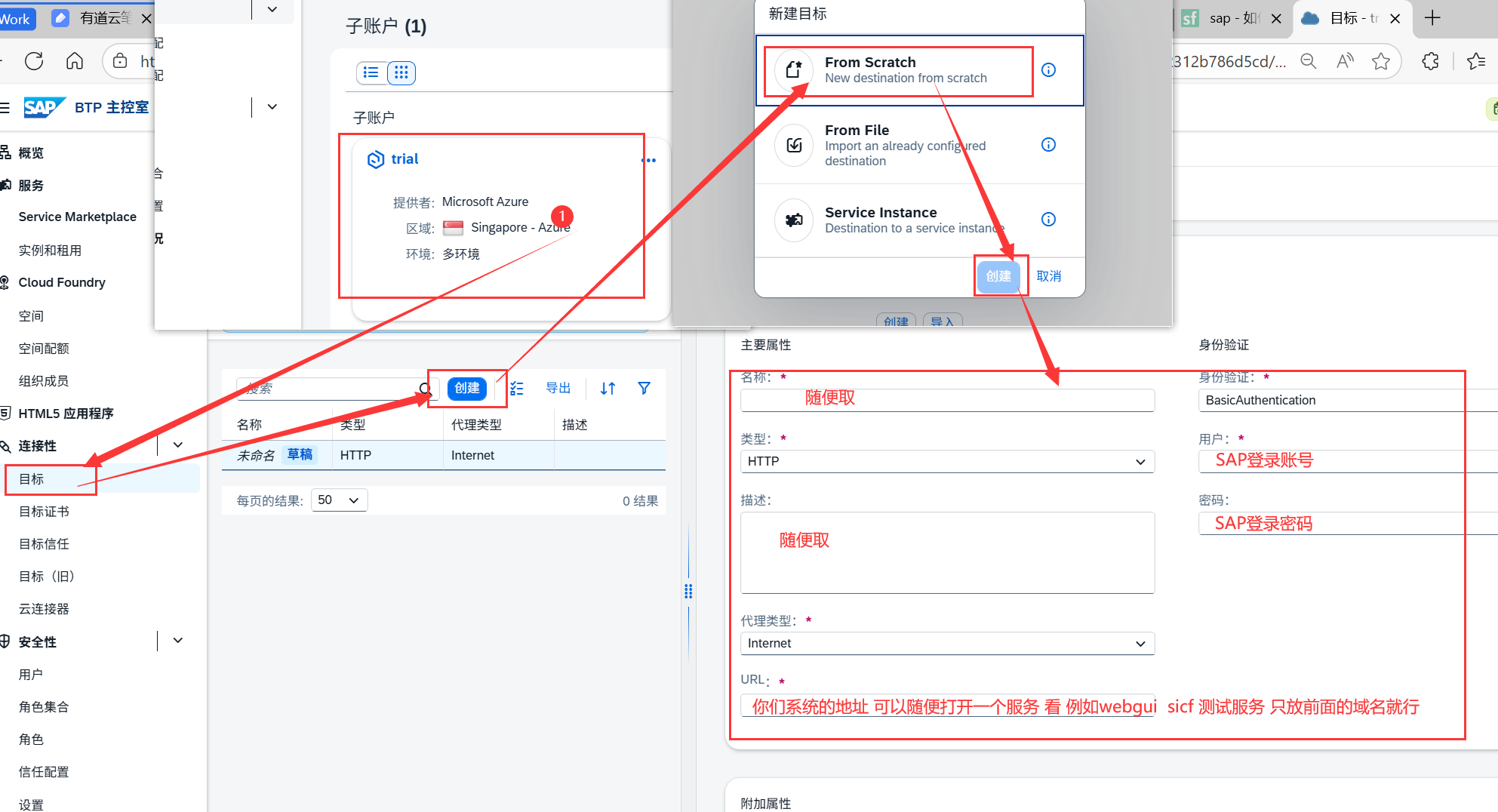1498x812 pixels.
Task: Open Cloud Foundry navigation item
Action: tap(62, 282)
